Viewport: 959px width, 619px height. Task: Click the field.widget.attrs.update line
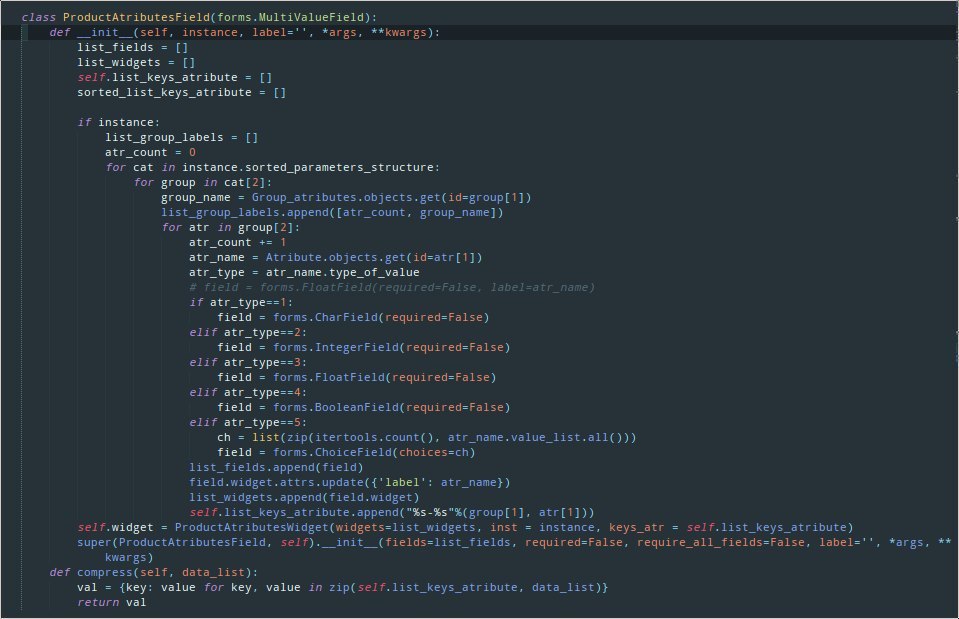[349, 482]
